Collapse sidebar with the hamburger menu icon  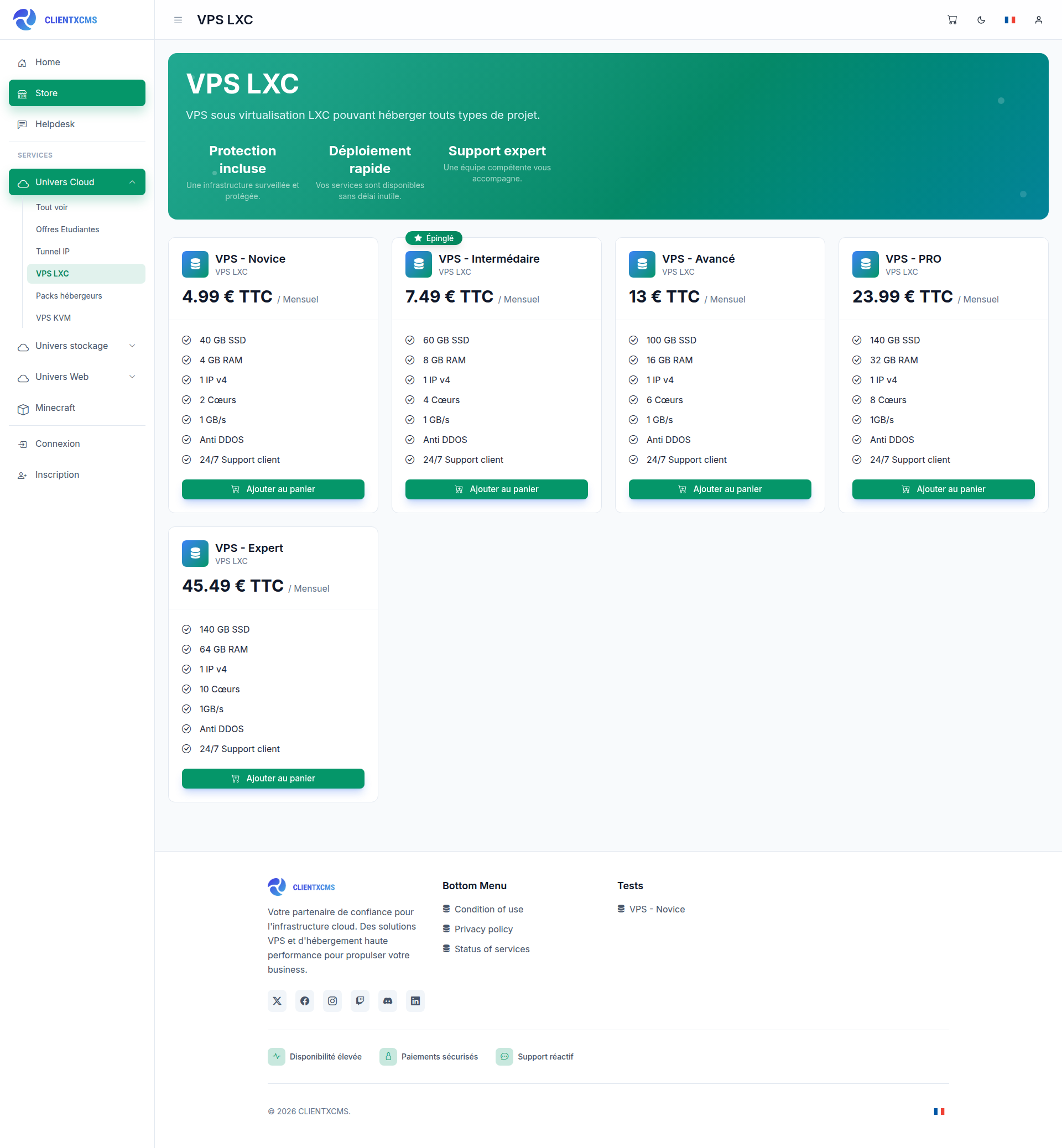178,20
